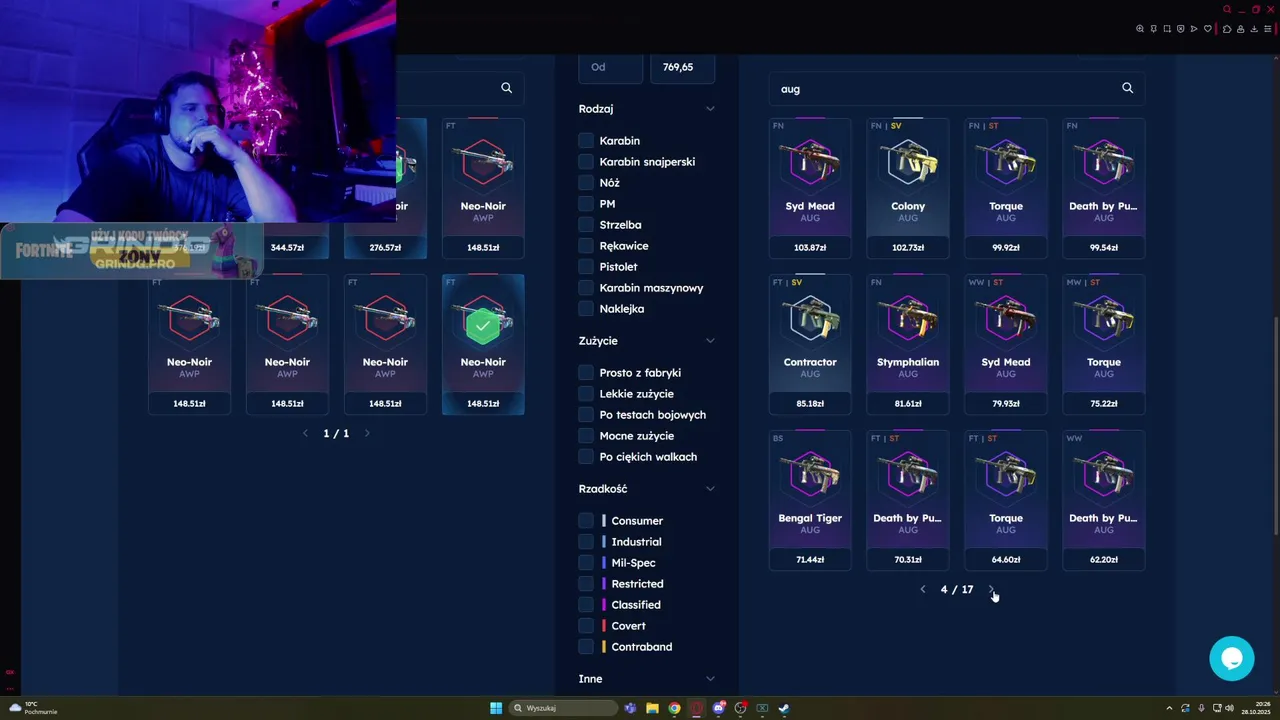The height and width of the screenshot is (720, 1280).
Task: Open the Windows Start menu
Action: coord(496,708)
